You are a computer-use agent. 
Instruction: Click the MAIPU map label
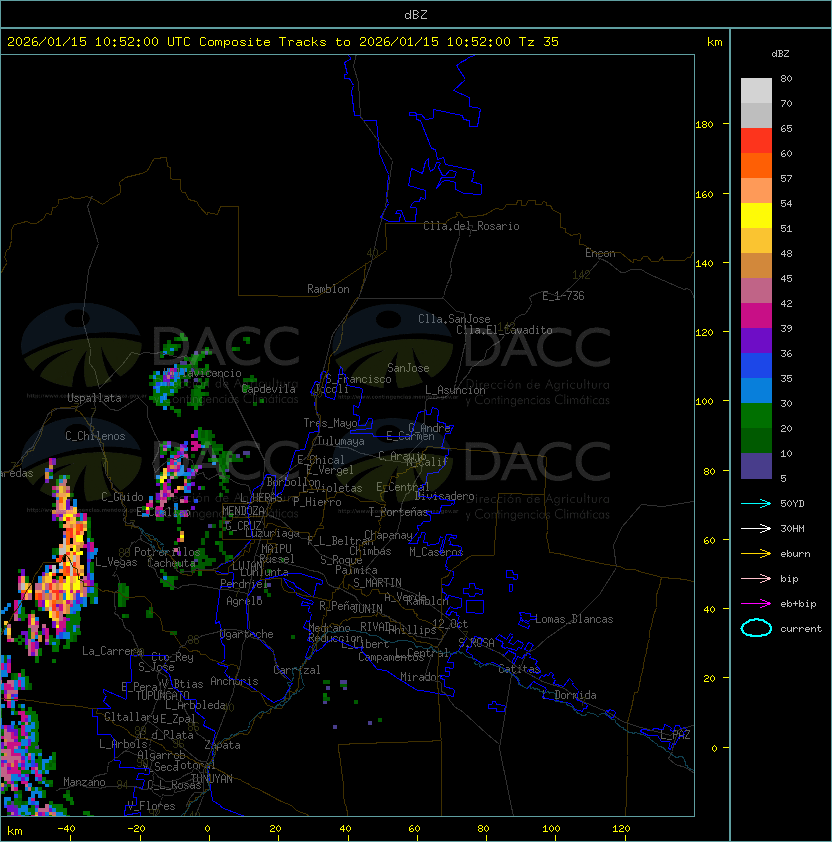(276, 549)
